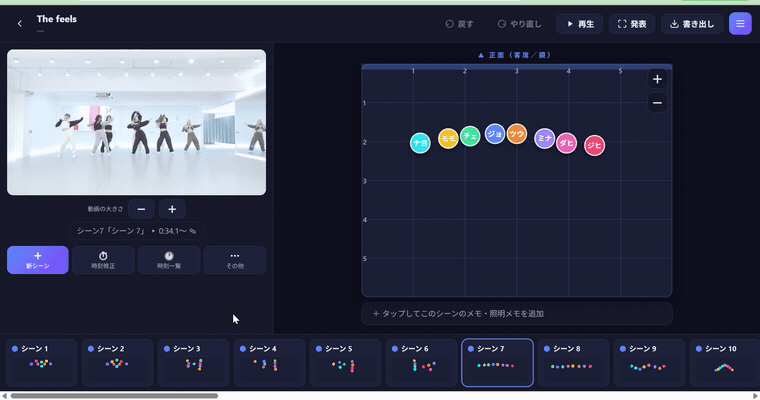This screenshot has width=760, height=400.
Task: Click the 正面（客席／鏡） stage label
Action: click(x=515, y=55)
